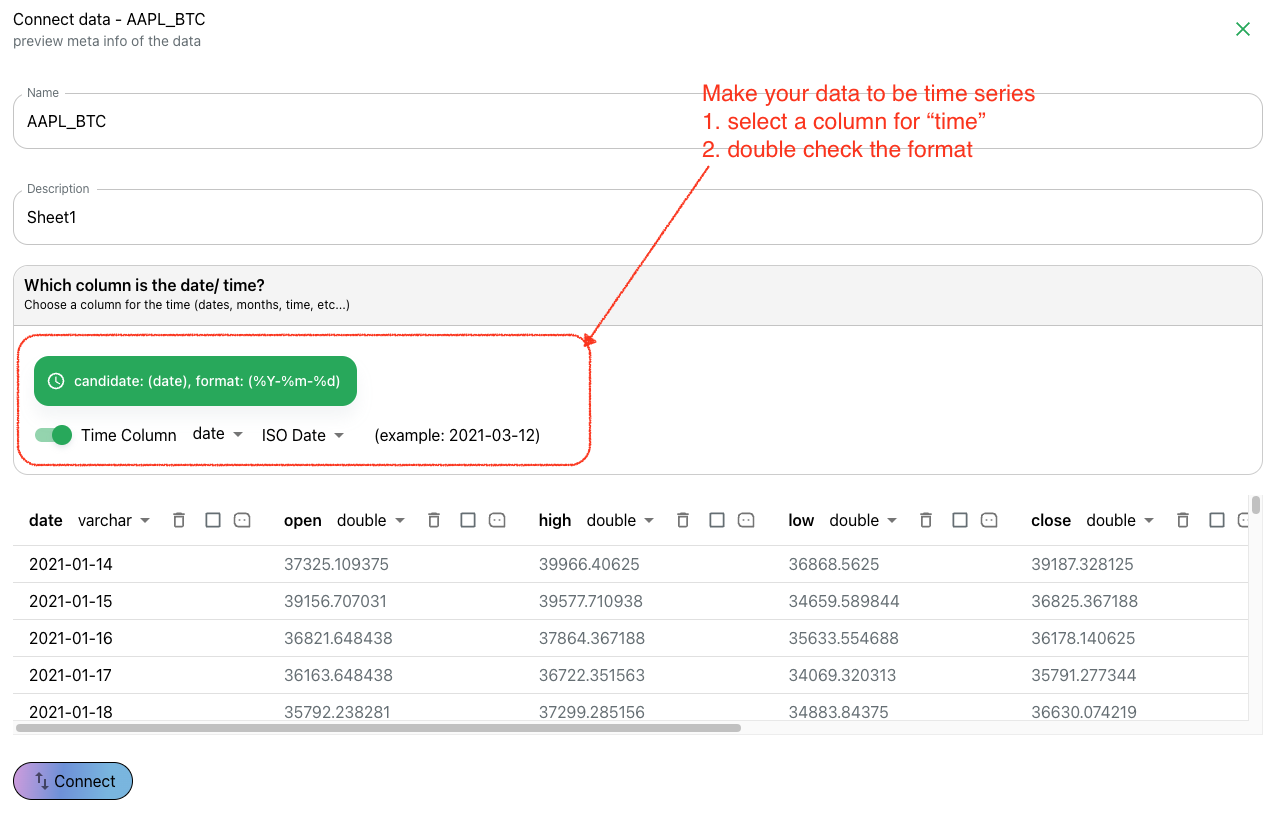Viewport: 1274px width, 817px height.
Task: Click the trash icon for open column
Action: click(x=434, y=520)
